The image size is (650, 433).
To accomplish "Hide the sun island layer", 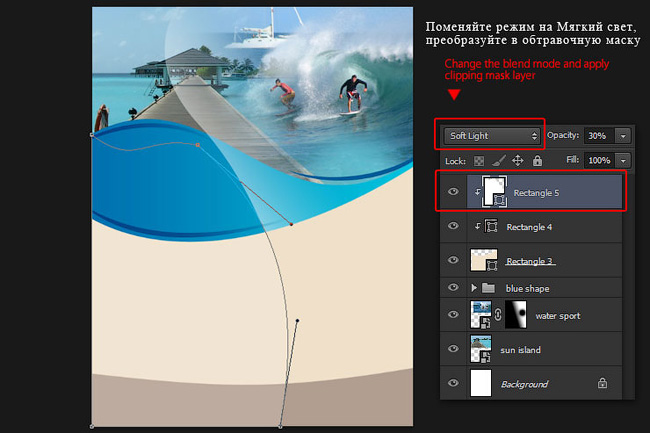I will click(453, 348).
